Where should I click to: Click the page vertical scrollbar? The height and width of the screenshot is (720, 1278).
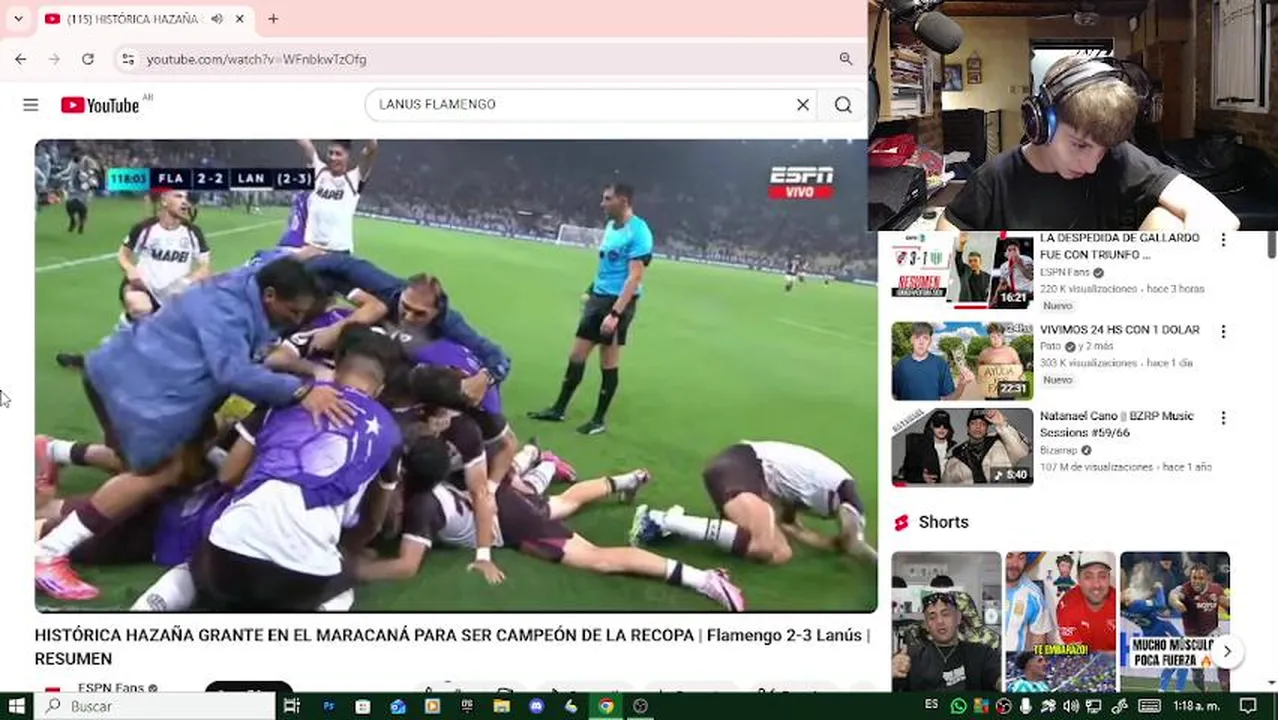point(1271,243)
